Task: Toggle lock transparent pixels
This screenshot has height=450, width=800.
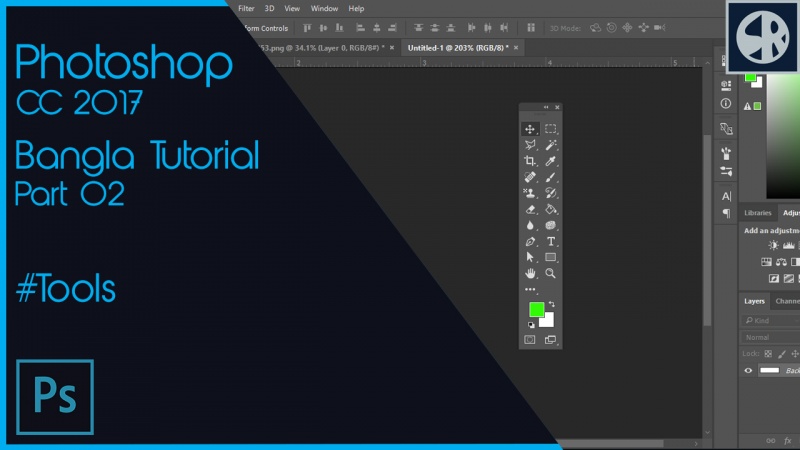Action: [768, 354]
